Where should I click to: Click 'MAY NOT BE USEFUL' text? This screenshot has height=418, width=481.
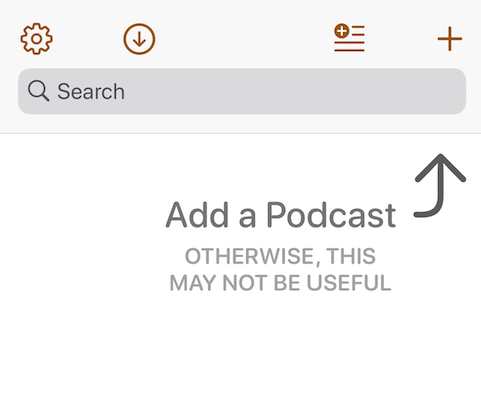click(x=280, y=283)
